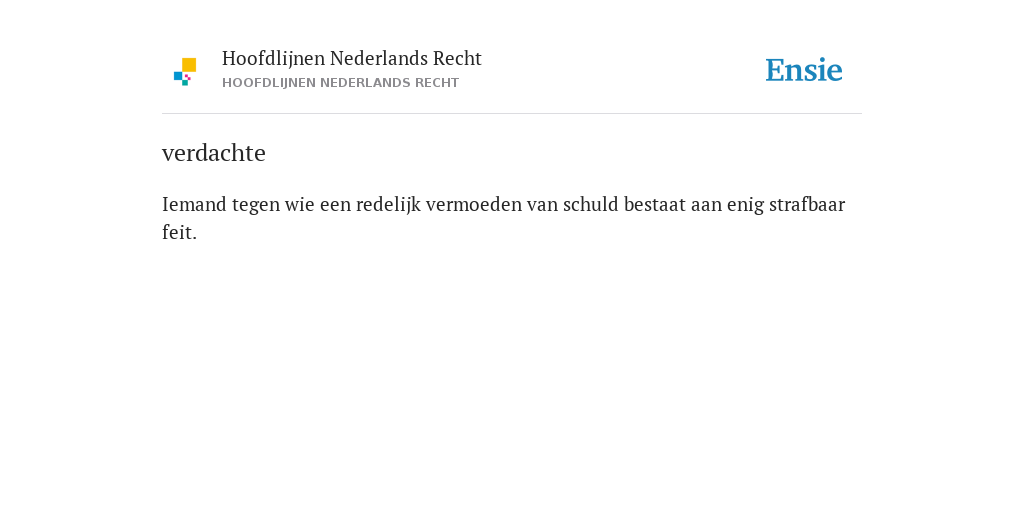
Task: Click the yellow square in the logo
Action: [189, 65]
